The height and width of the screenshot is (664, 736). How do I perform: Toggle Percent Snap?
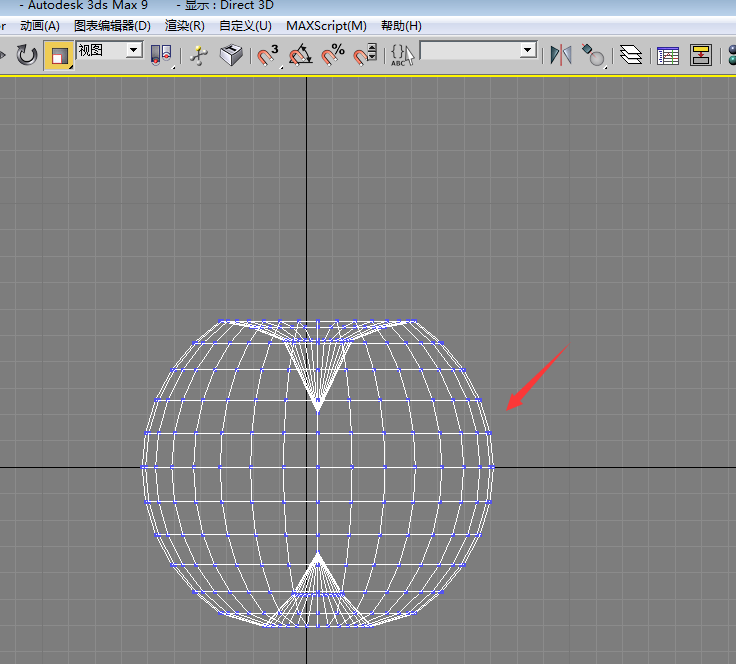(x=333, y=55)
